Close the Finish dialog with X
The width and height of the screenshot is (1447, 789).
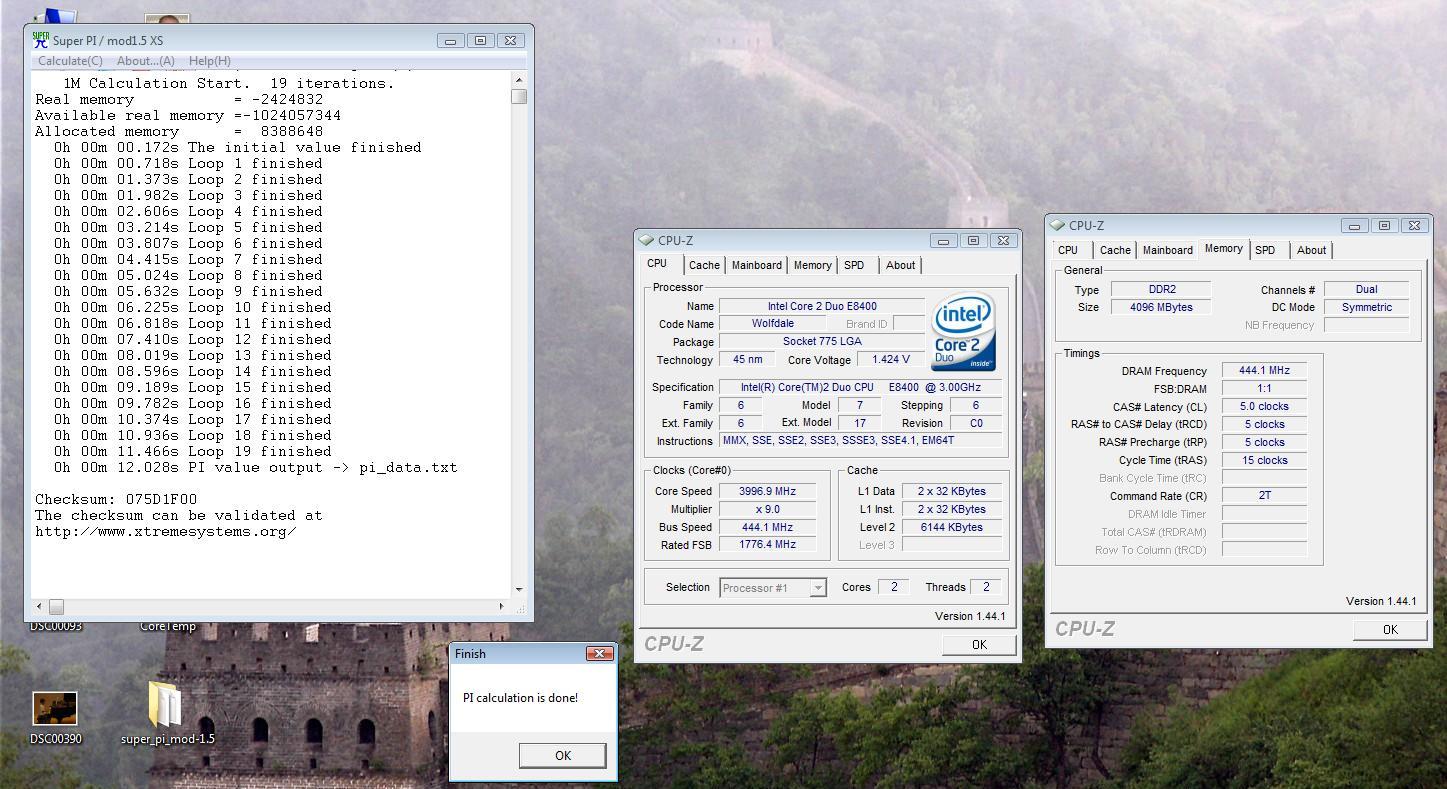(599, 653)
